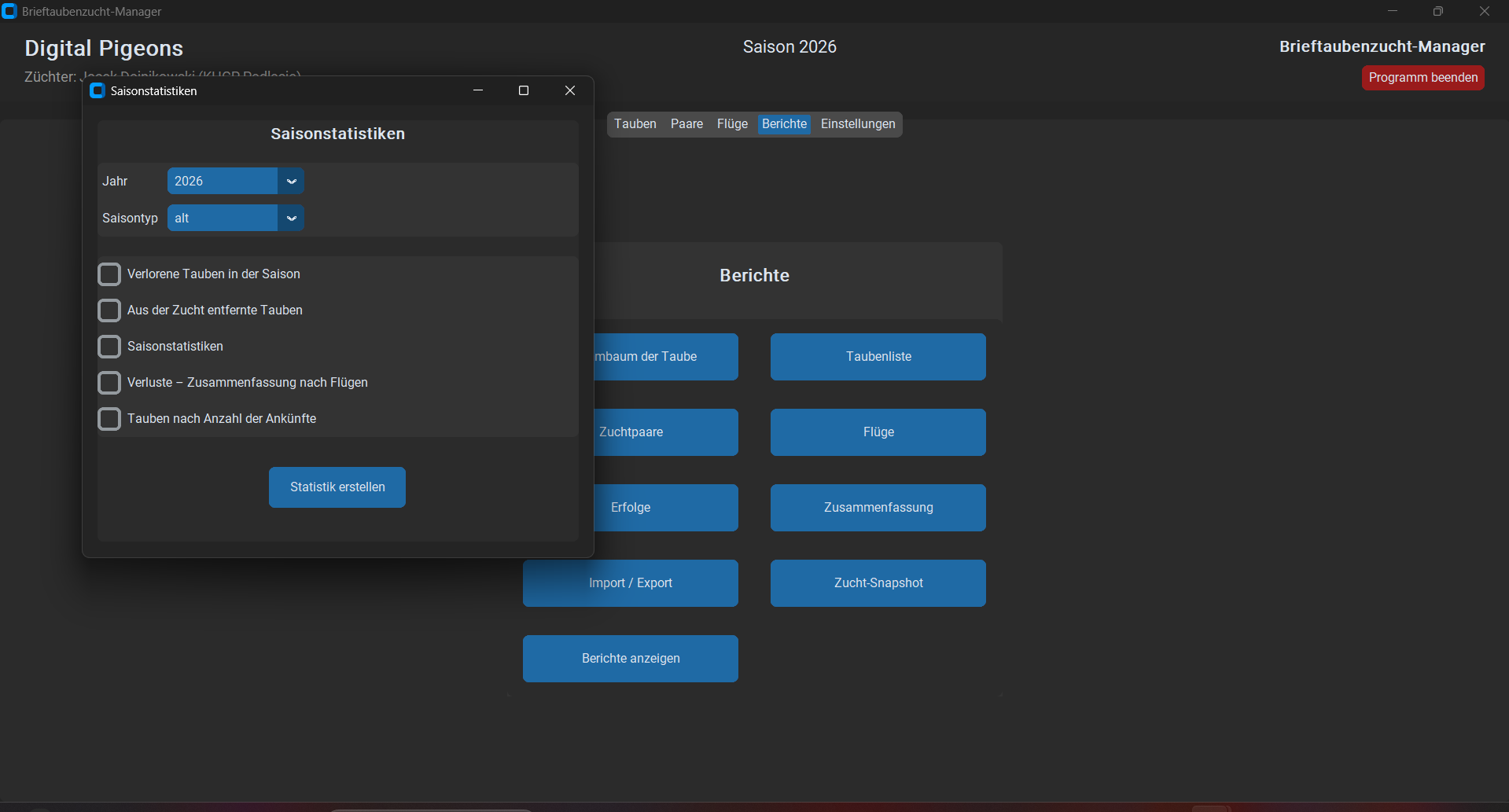
Task: Open the Zuchtpaare report button
Action: click(665, 432)
